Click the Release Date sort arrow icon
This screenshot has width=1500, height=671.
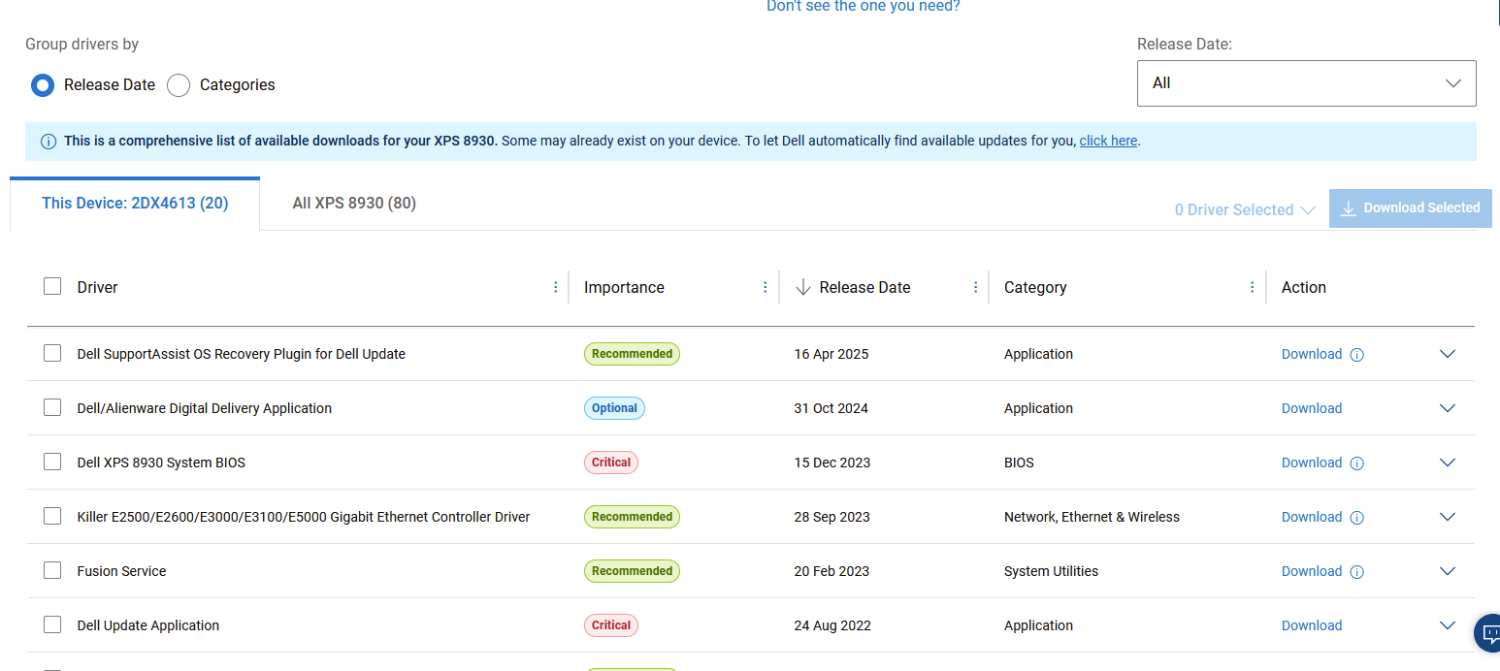(802, 287)
